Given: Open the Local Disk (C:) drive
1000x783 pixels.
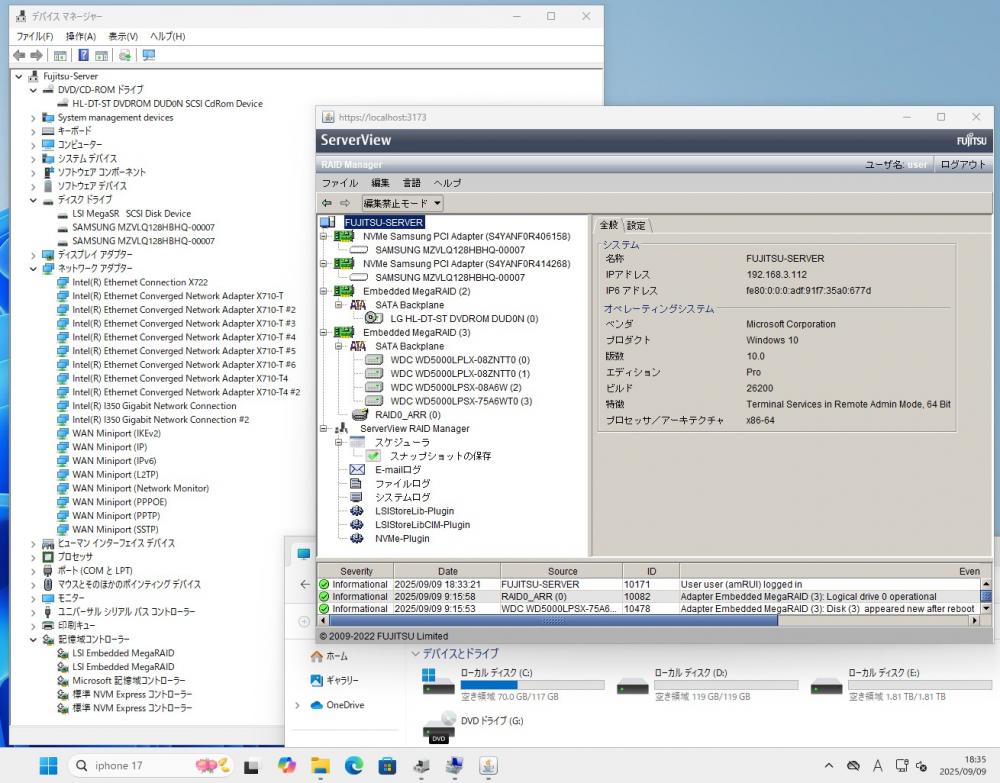Looking at the screenshot, I should coord(513,684).
